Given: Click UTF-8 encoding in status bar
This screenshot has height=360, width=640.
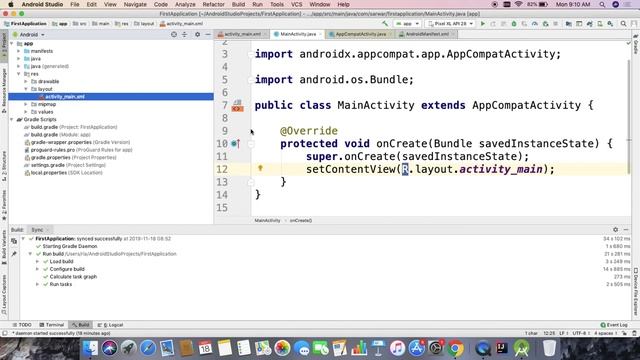Looking at the screenshot, I should [x=580, y=333].
